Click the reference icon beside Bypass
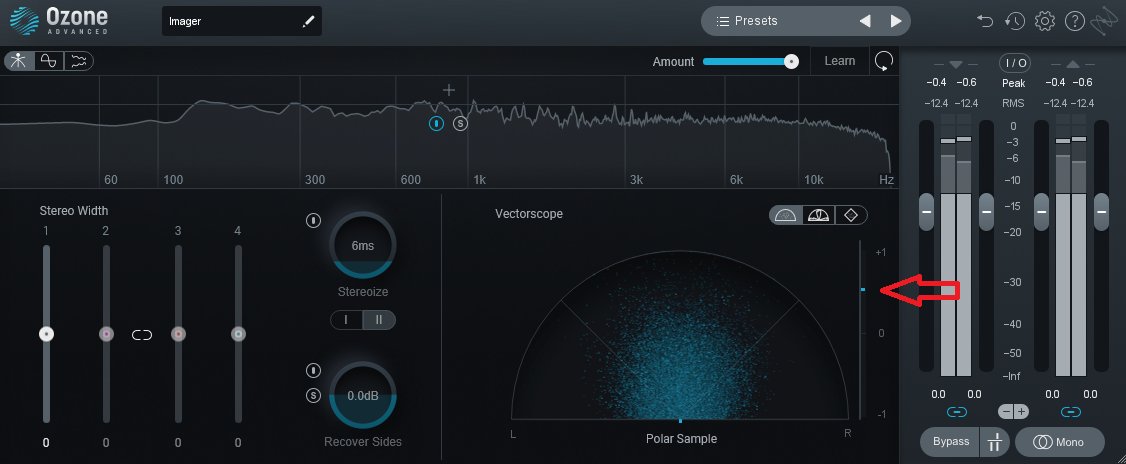The image size is (1126, 464). click(995, 442)
